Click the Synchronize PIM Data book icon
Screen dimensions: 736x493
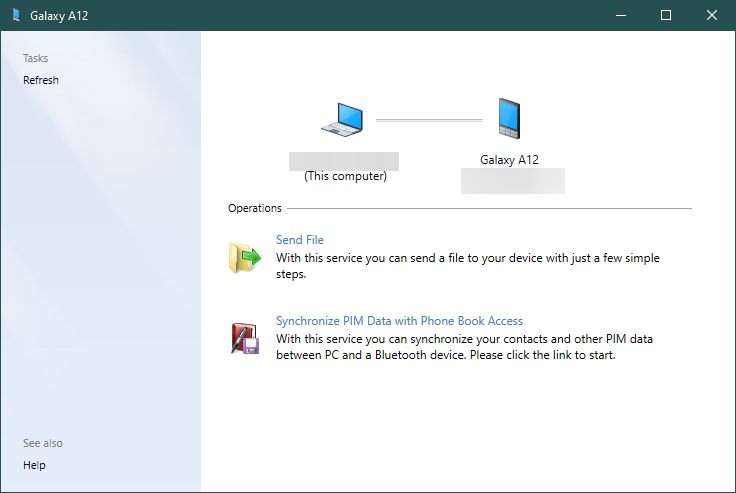[244, 339]
